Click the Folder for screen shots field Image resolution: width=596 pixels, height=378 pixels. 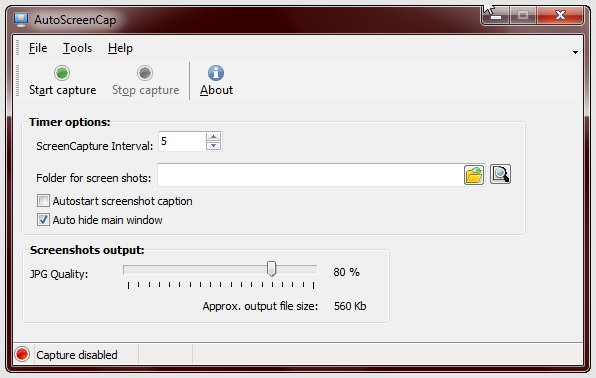[x=310, y=175]
